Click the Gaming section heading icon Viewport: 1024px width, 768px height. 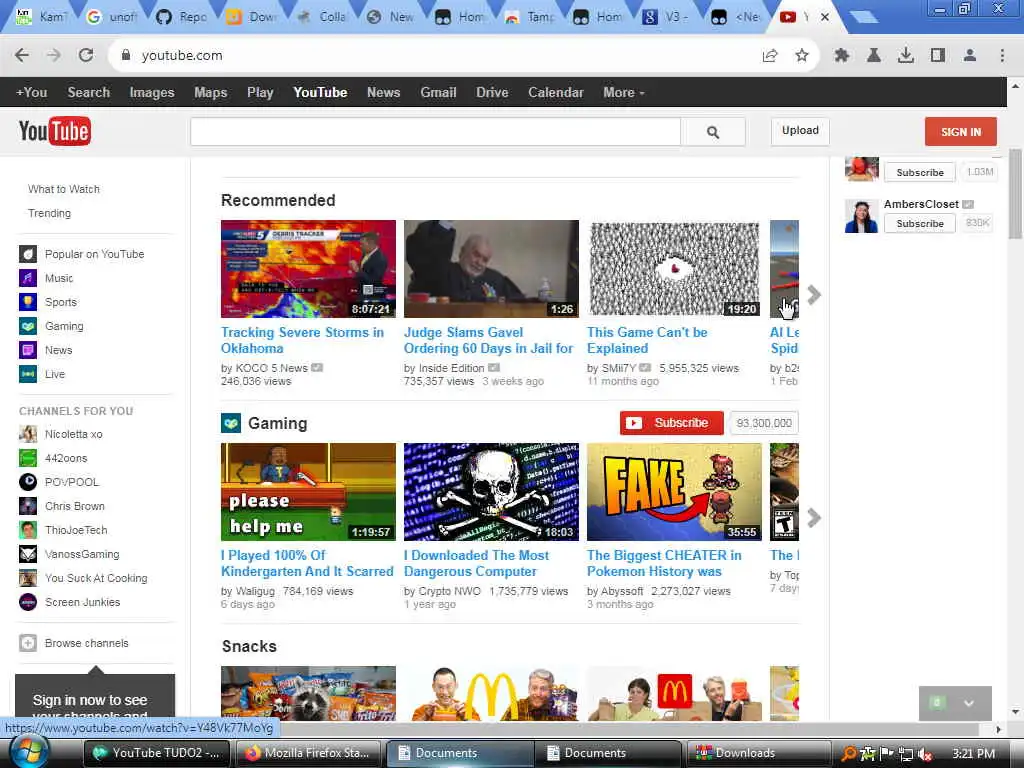[231, 423]
